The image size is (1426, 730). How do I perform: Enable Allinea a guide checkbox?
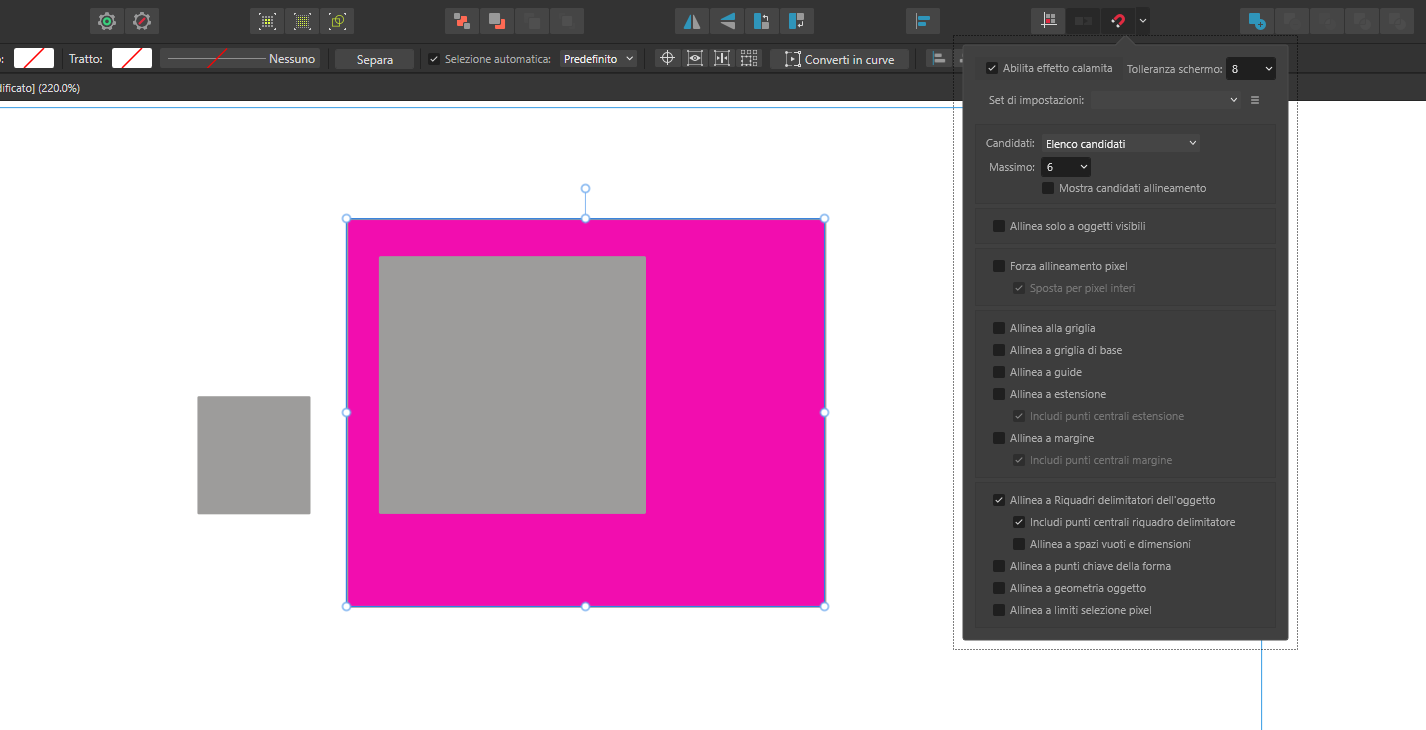pos(999,372)
